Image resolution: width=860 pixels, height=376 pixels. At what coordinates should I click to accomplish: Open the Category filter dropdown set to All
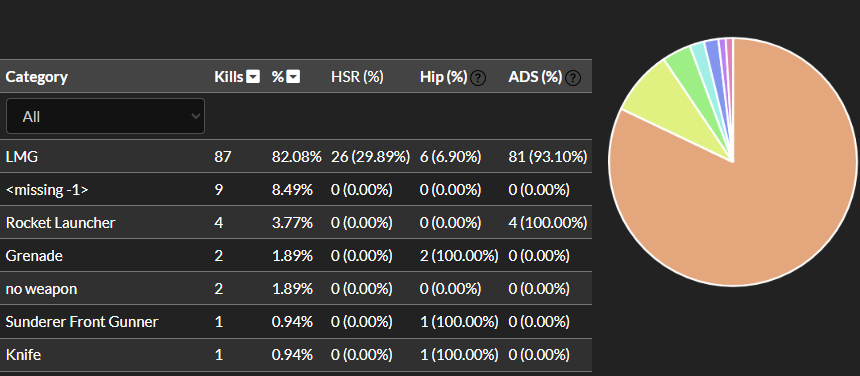tap(105, 116)
